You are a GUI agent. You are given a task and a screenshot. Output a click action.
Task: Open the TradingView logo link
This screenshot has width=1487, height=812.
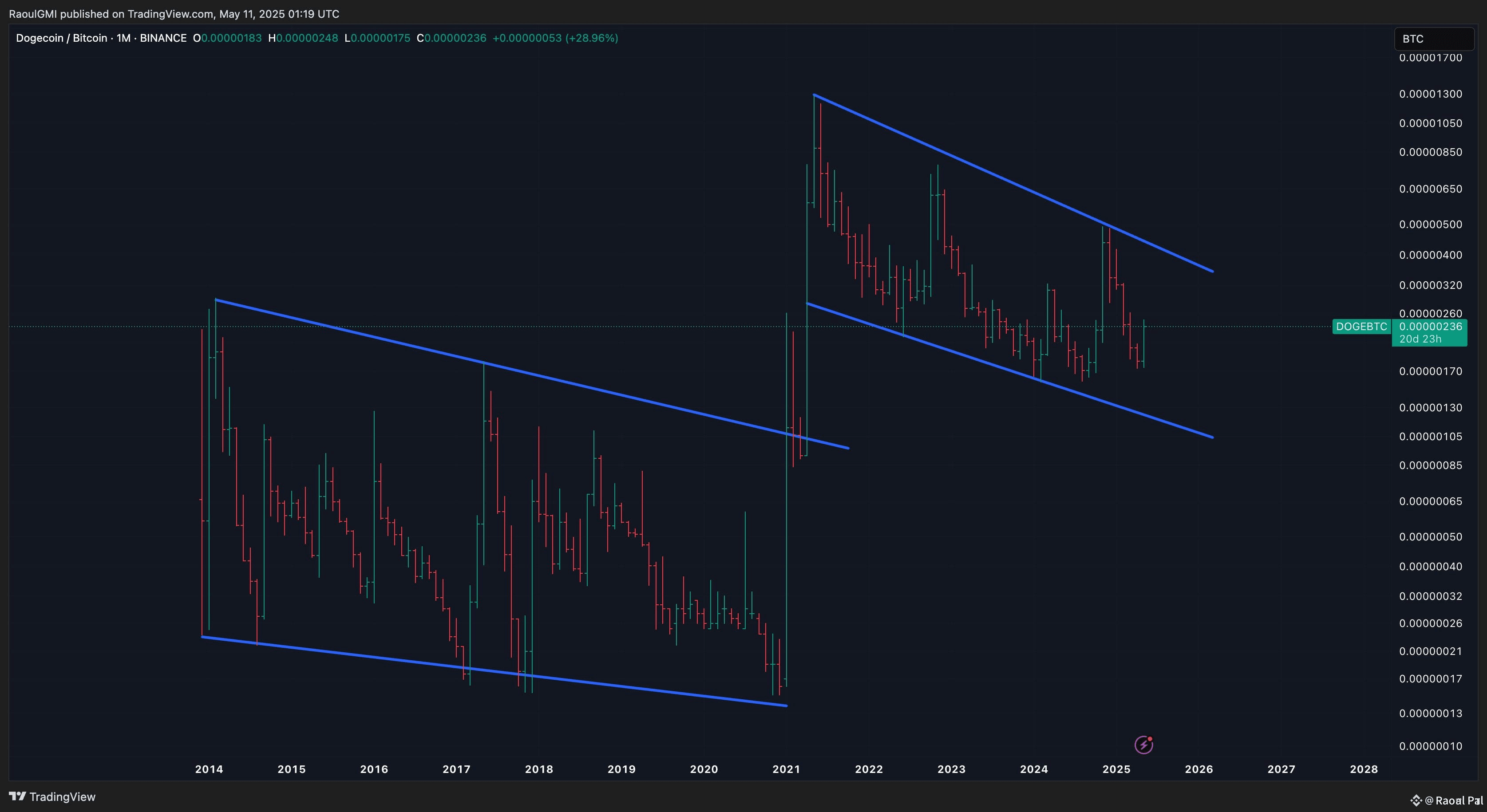pyautogui.click(x=52, y=796)
